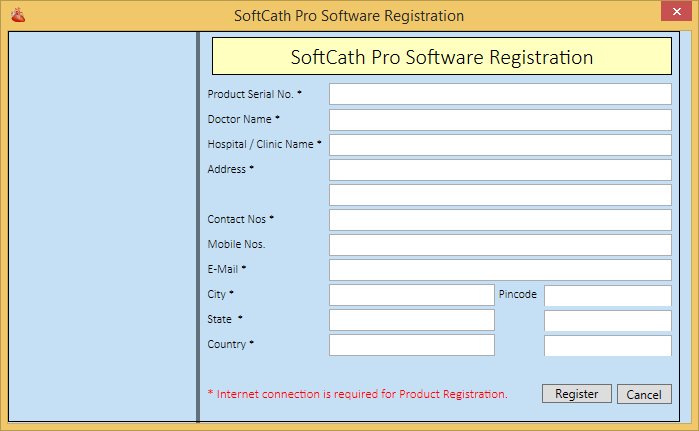Click the Product Serial No. input field
The width and height of the screenshot is (699, 431).
[x=500, y=94]
